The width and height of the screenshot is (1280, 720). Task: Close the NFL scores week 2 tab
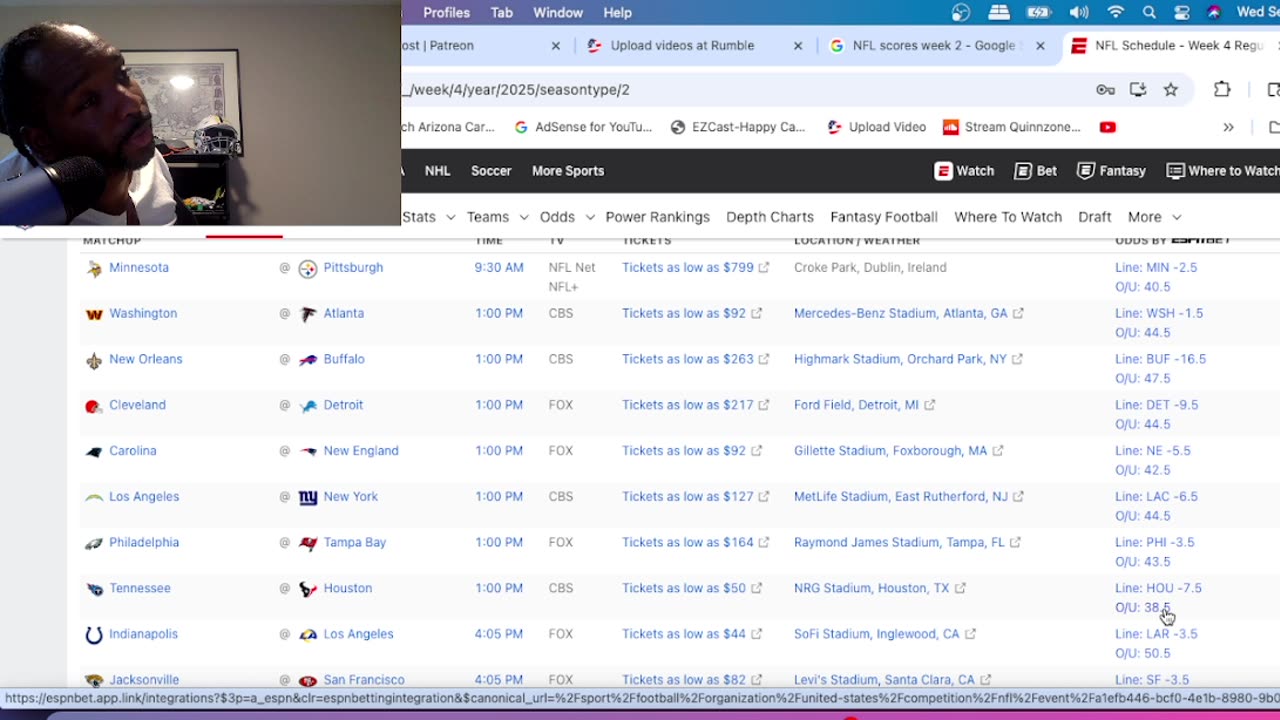pyautogui.click(x=1040, y=46)
